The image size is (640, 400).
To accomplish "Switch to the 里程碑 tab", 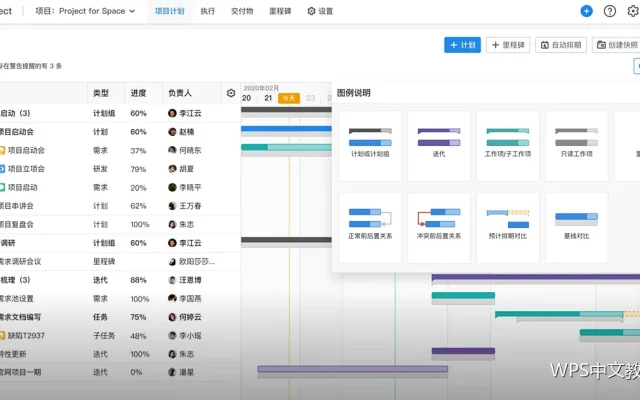I will coord(280,11).
